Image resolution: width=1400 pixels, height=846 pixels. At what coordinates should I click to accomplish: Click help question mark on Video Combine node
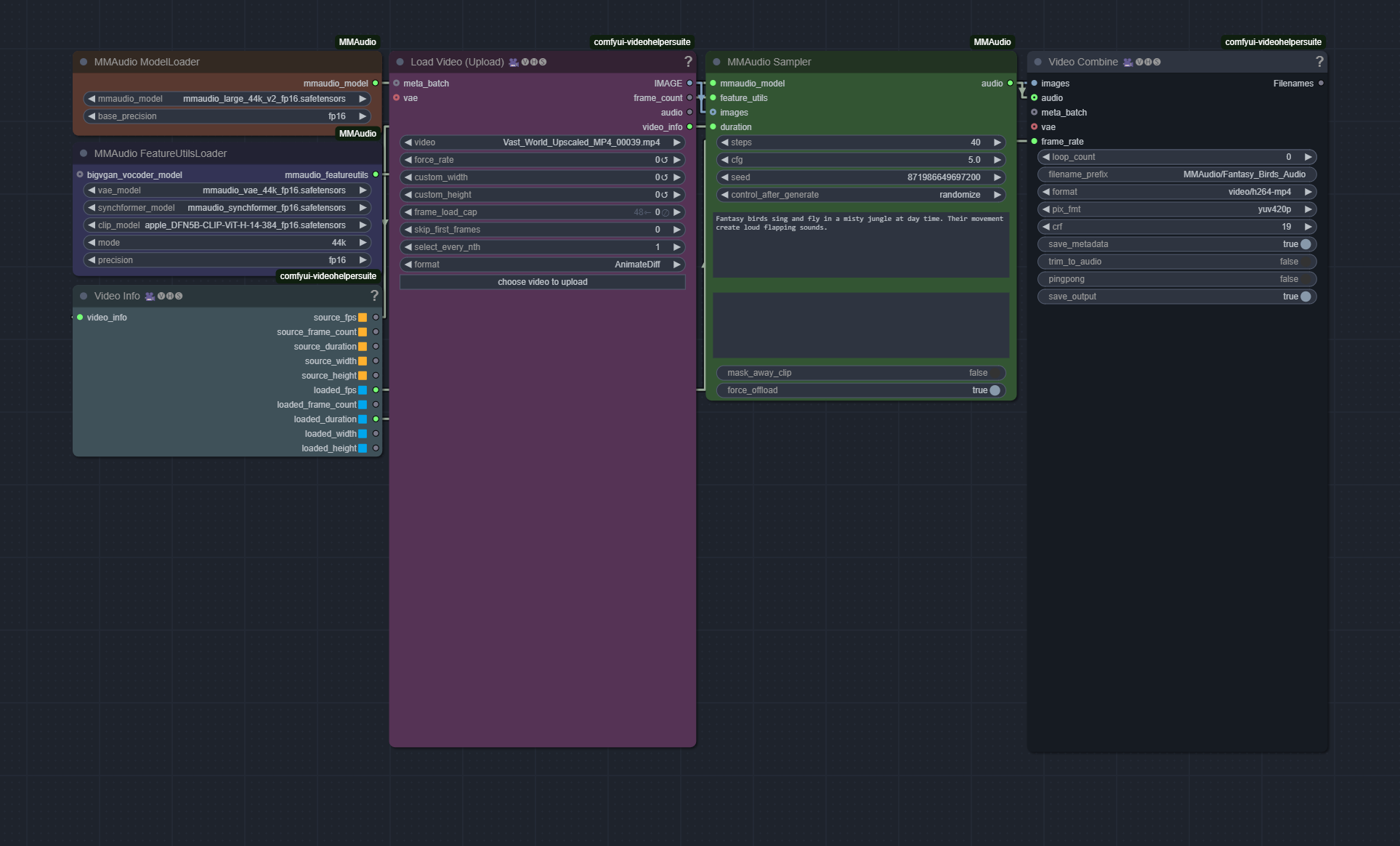[1319, 62]
